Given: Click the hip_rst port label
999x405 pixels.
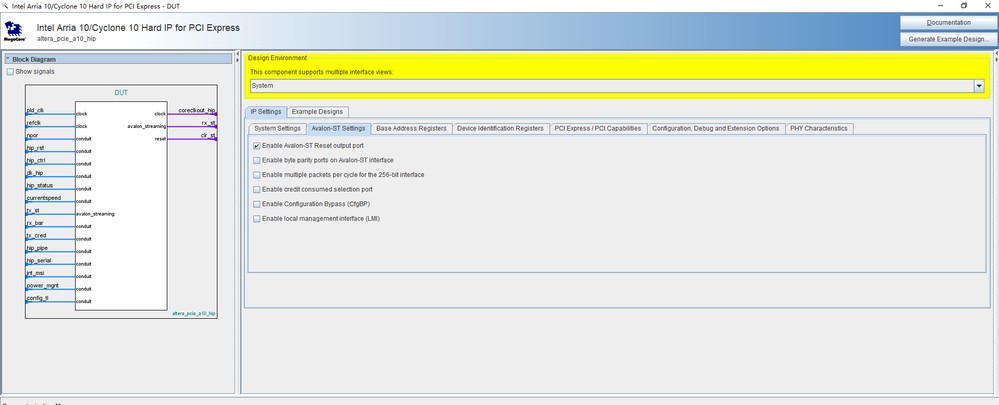Looking at the screenshot, I should tap(35, 148).
